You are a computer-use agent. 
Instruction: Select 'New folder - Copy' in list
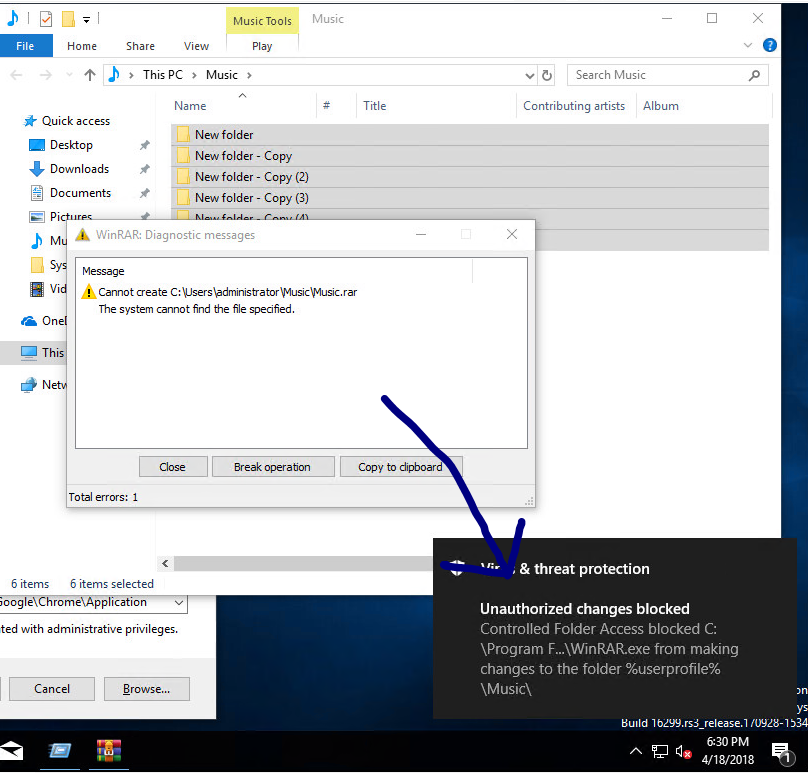click(x=469, y=156)
